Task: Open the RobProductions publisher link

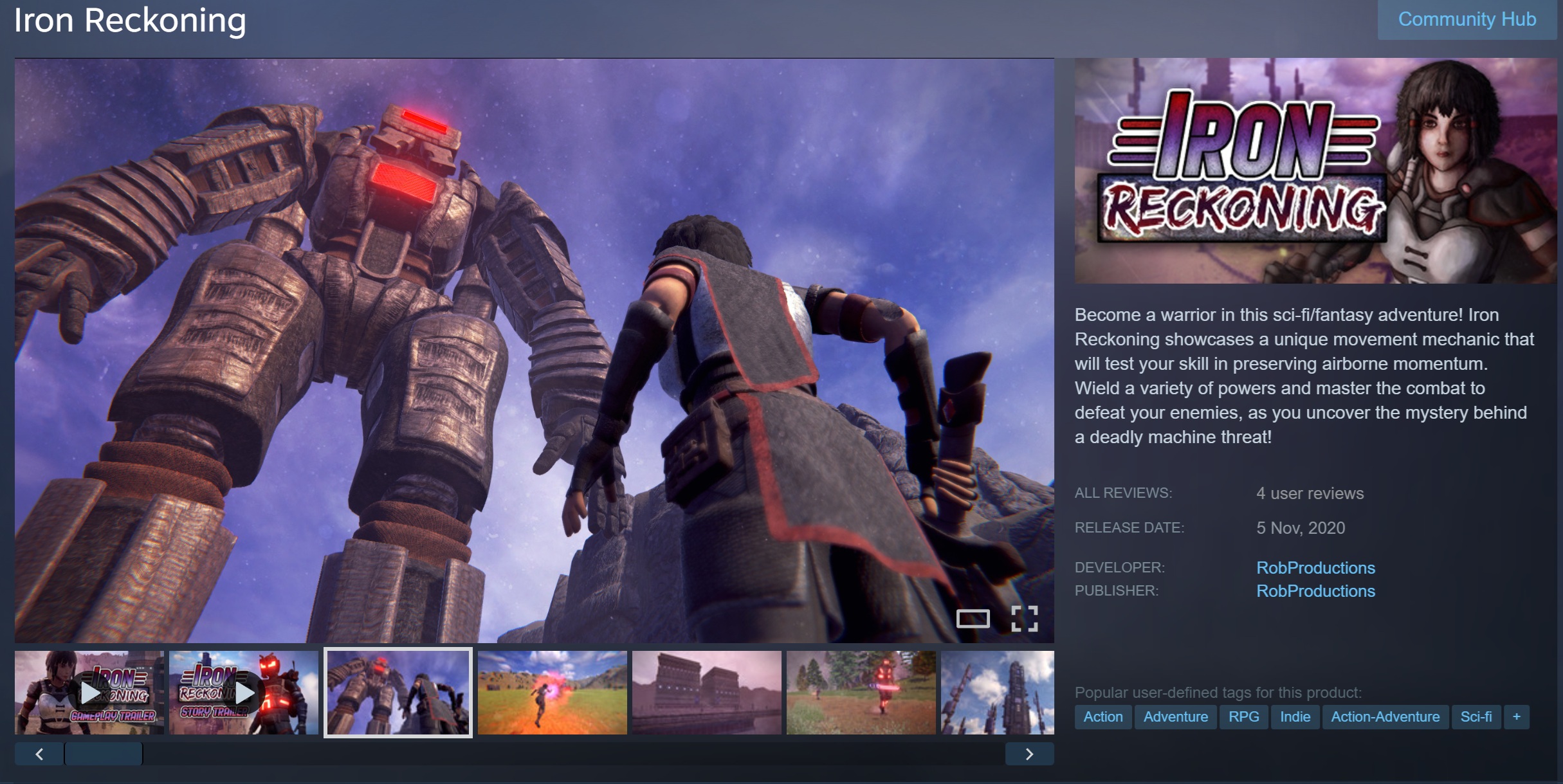Action: tap(1315, 591)
